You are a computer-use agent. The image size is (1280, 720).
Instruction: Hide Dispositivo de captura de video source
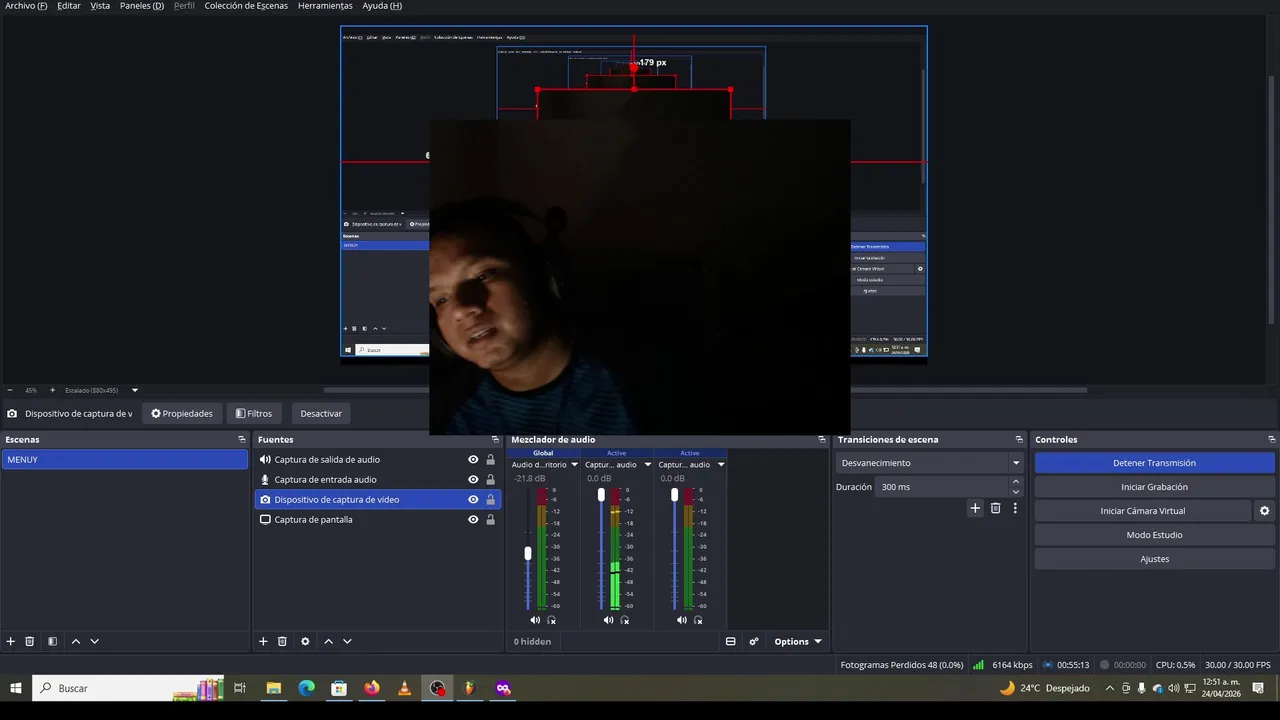click(x=473, y=500)
